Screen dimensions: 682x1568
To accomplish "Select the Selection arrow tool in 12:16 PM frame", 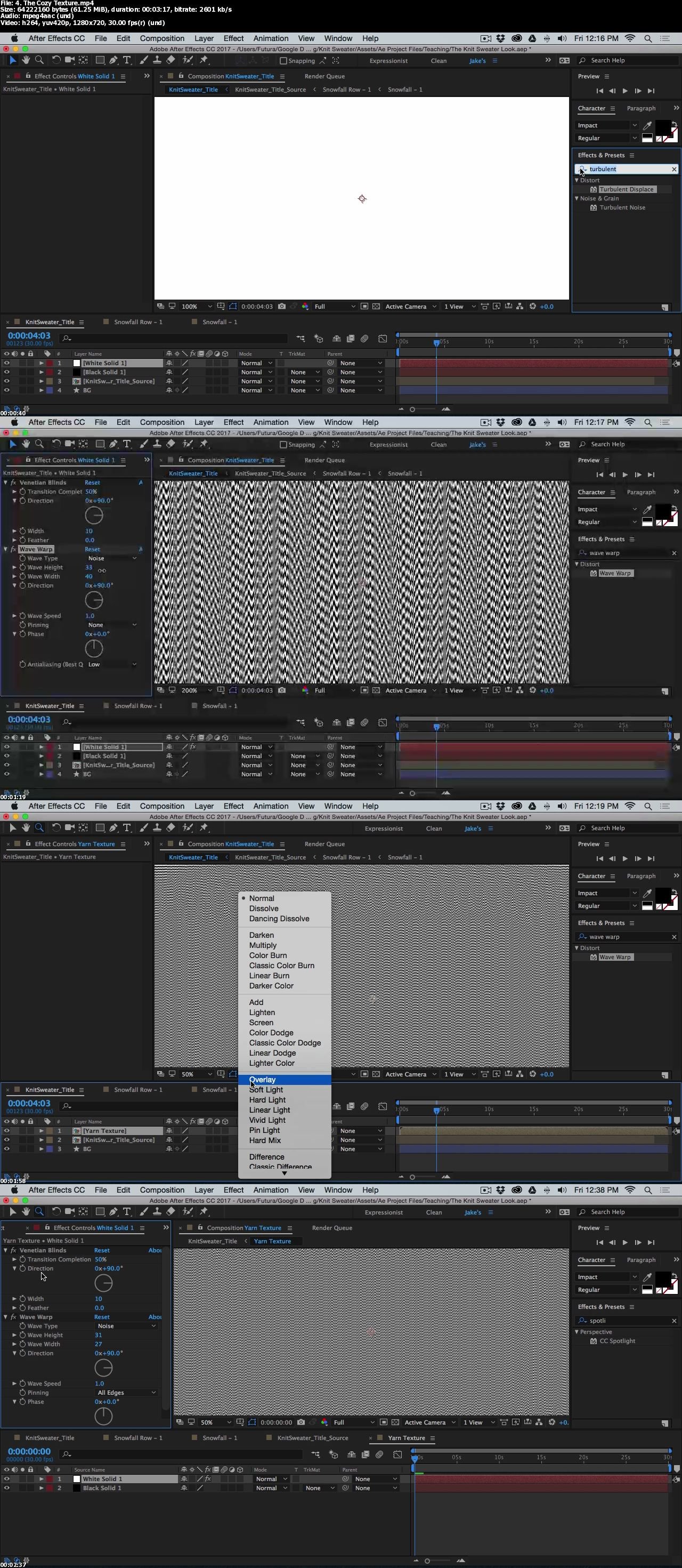I will [x=12, y=60].
